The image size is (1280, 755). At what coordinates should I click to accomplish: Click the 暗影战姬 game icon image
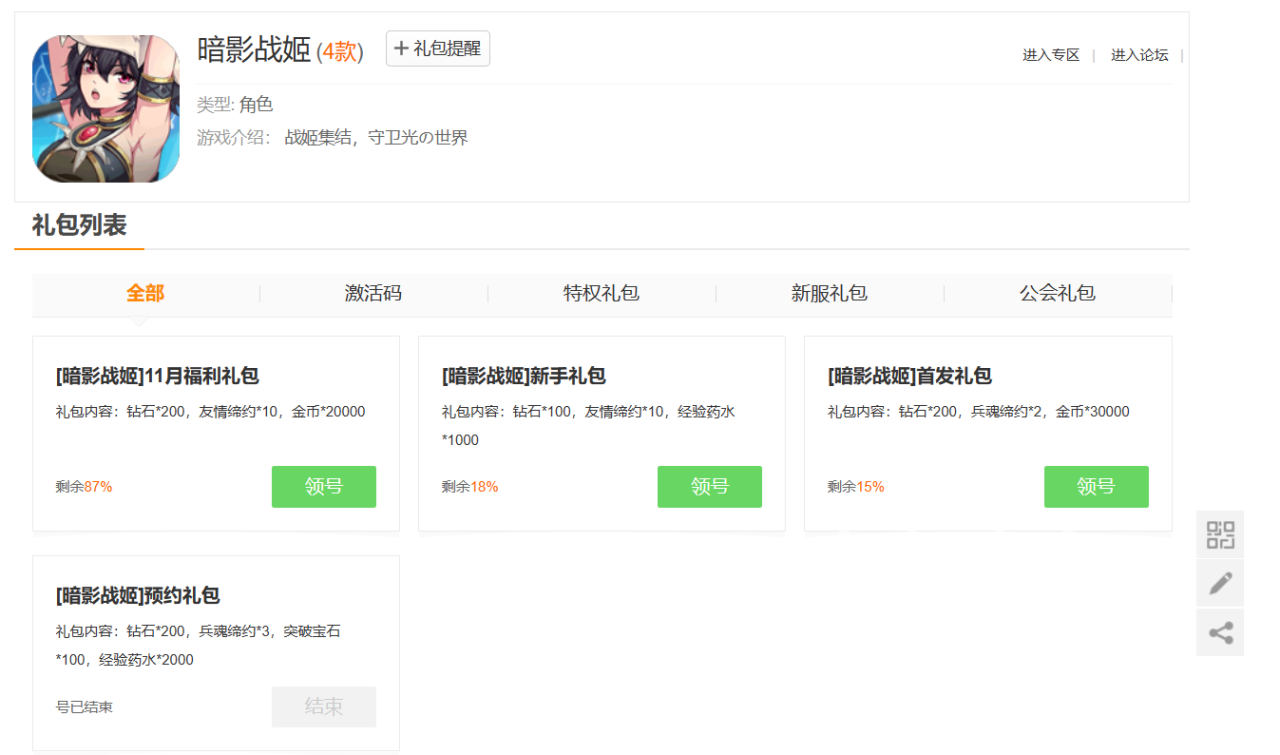pyautogui.click(x=106, y=109)
